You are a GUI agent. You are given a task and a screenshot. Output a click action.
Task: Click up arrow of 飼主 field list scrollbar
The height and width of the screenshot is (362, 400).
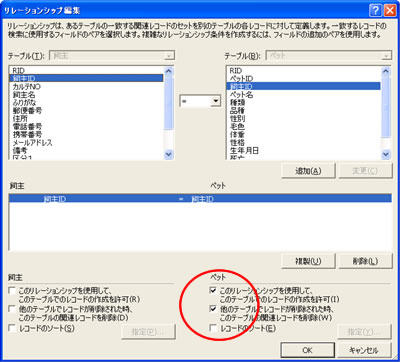click(x=169, y=71)
